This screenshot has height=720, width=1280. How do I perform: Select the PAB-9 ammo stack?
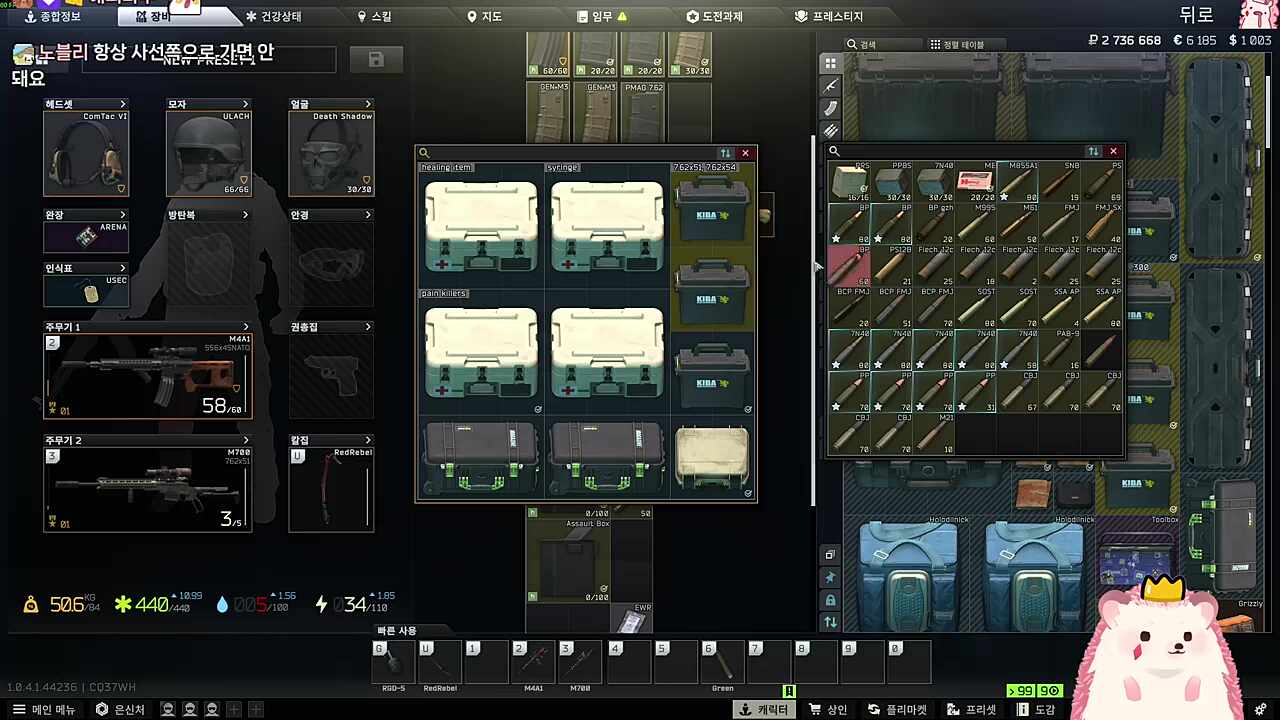(1059, 350)
